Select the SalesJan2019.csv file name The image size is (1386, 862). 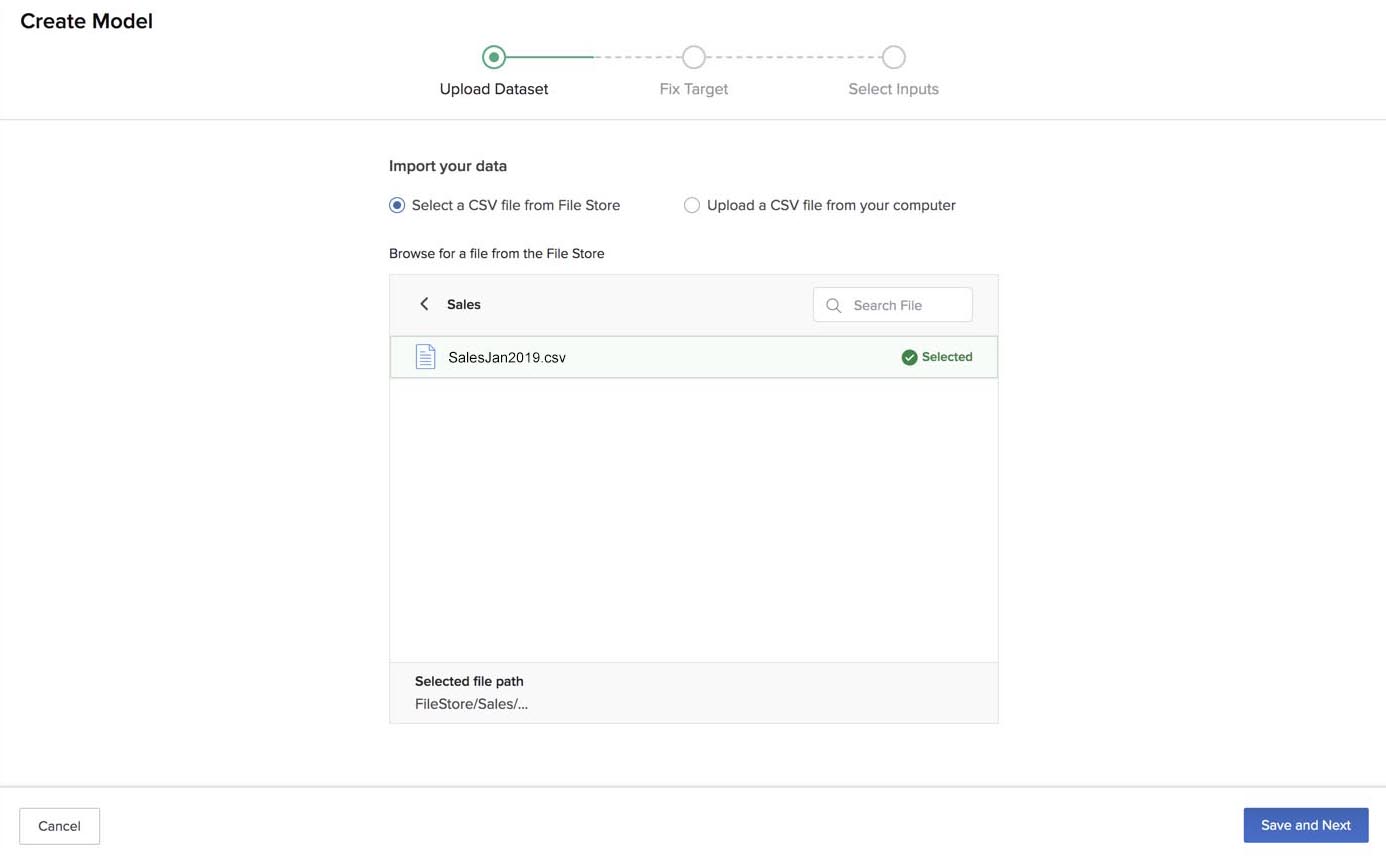pyautogui.click(x=507, y=357)
